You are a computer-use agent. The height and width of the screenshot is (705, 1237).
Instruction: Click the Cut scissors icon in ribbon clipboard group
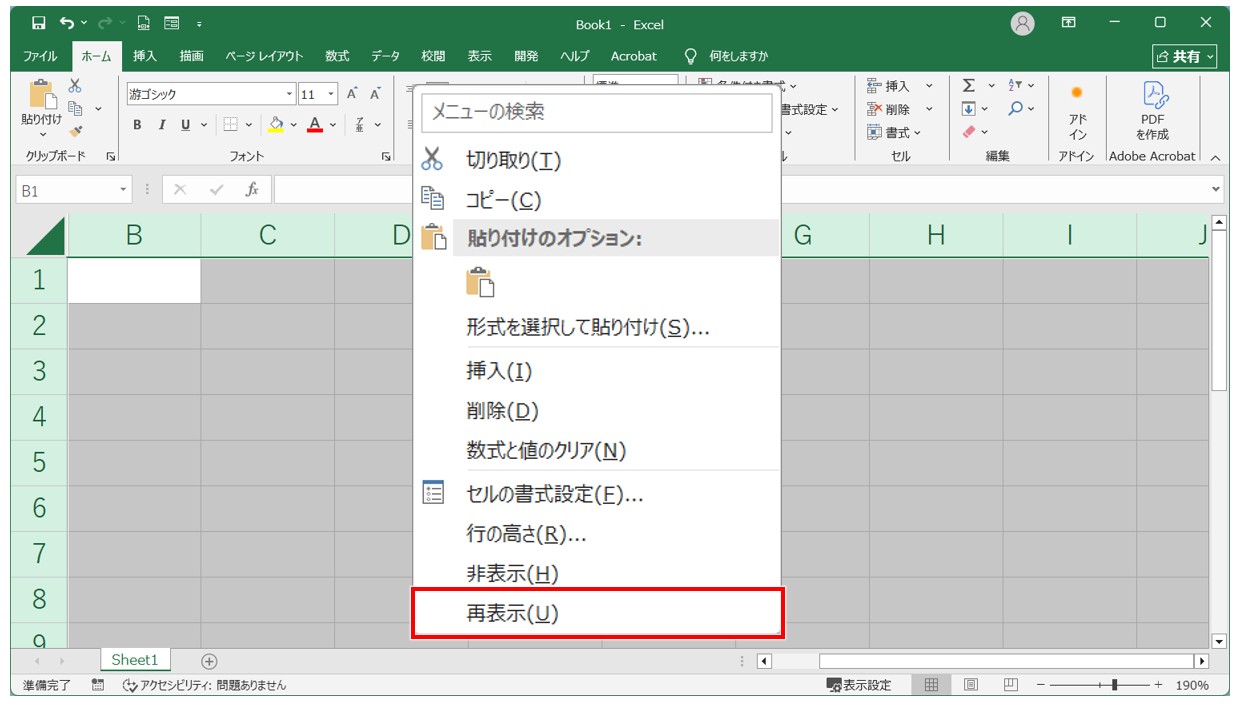(x=75, y=86)
